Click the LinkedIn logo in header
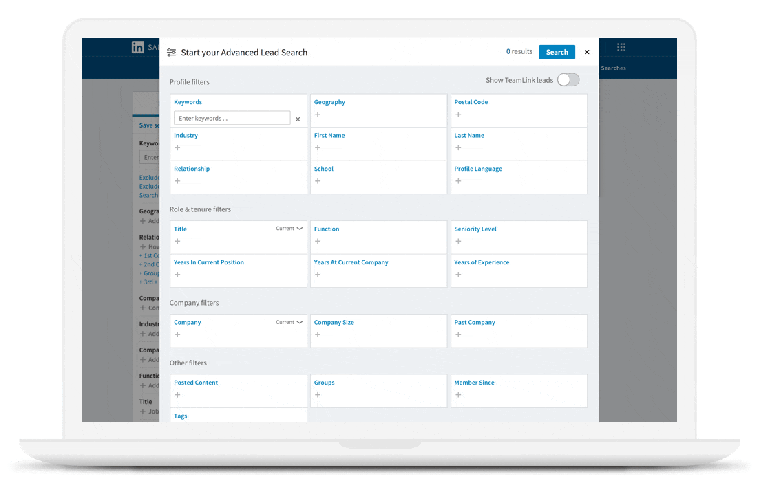Screen dimensions: 760x495 (x=138, y=47)
